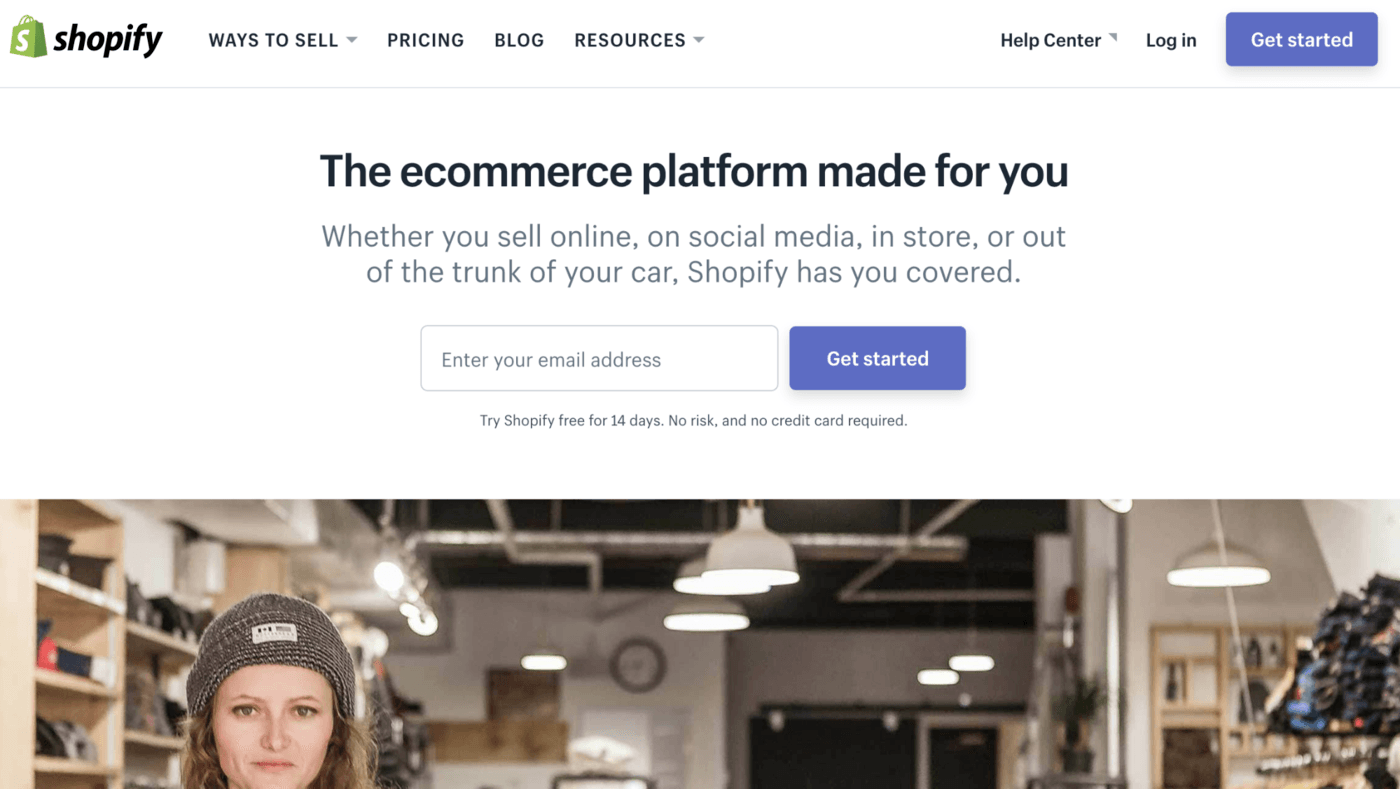
Task: Open the BLOG link in navigation
Action: click(519, 40)
